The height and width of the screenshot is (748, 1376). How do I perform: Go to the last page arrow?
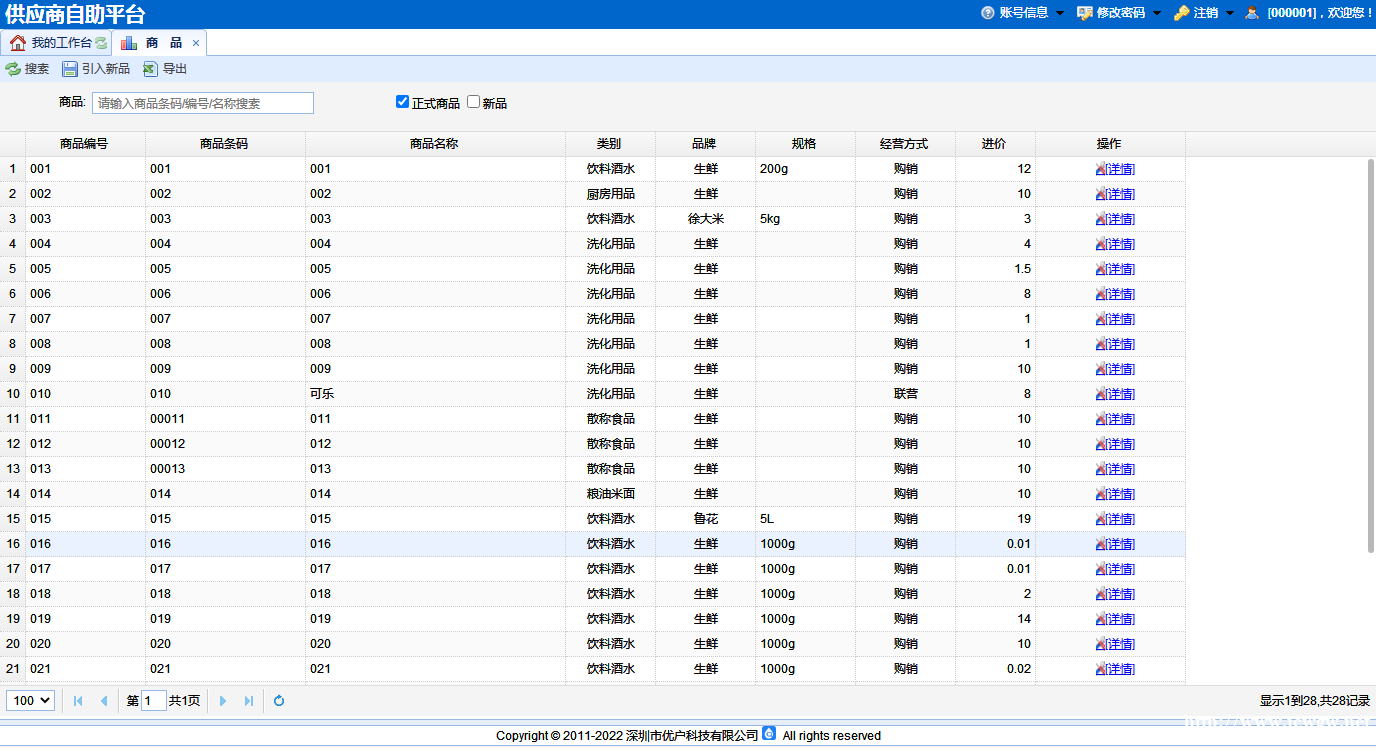(x=249, y=701)
